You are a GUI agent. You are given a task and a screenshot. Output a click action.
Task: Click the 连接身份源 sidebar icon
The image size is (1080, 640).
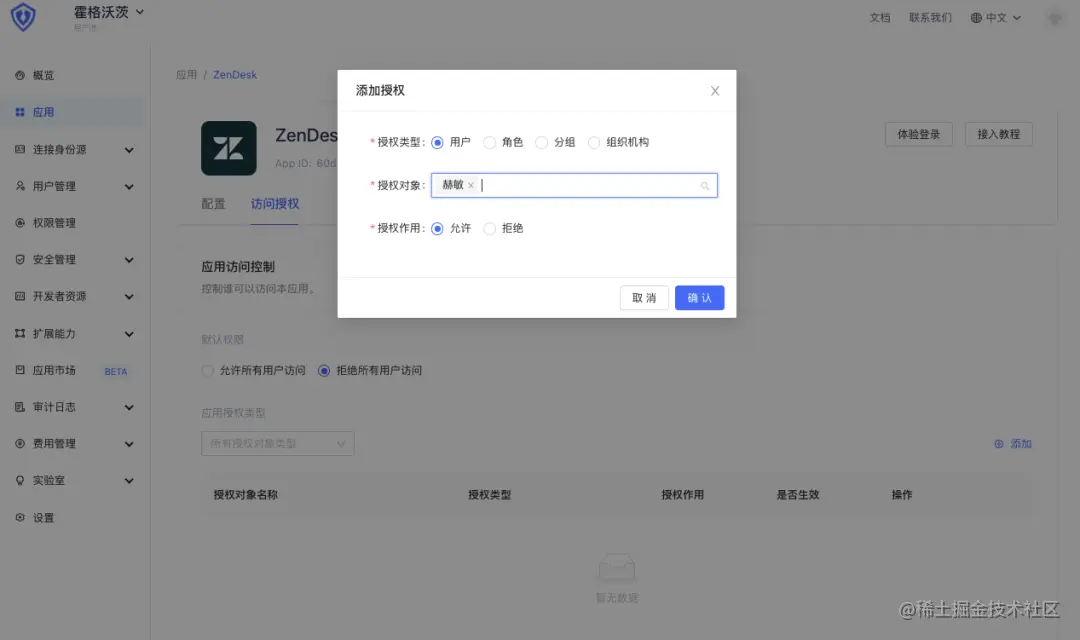click(x=20, y=149)
